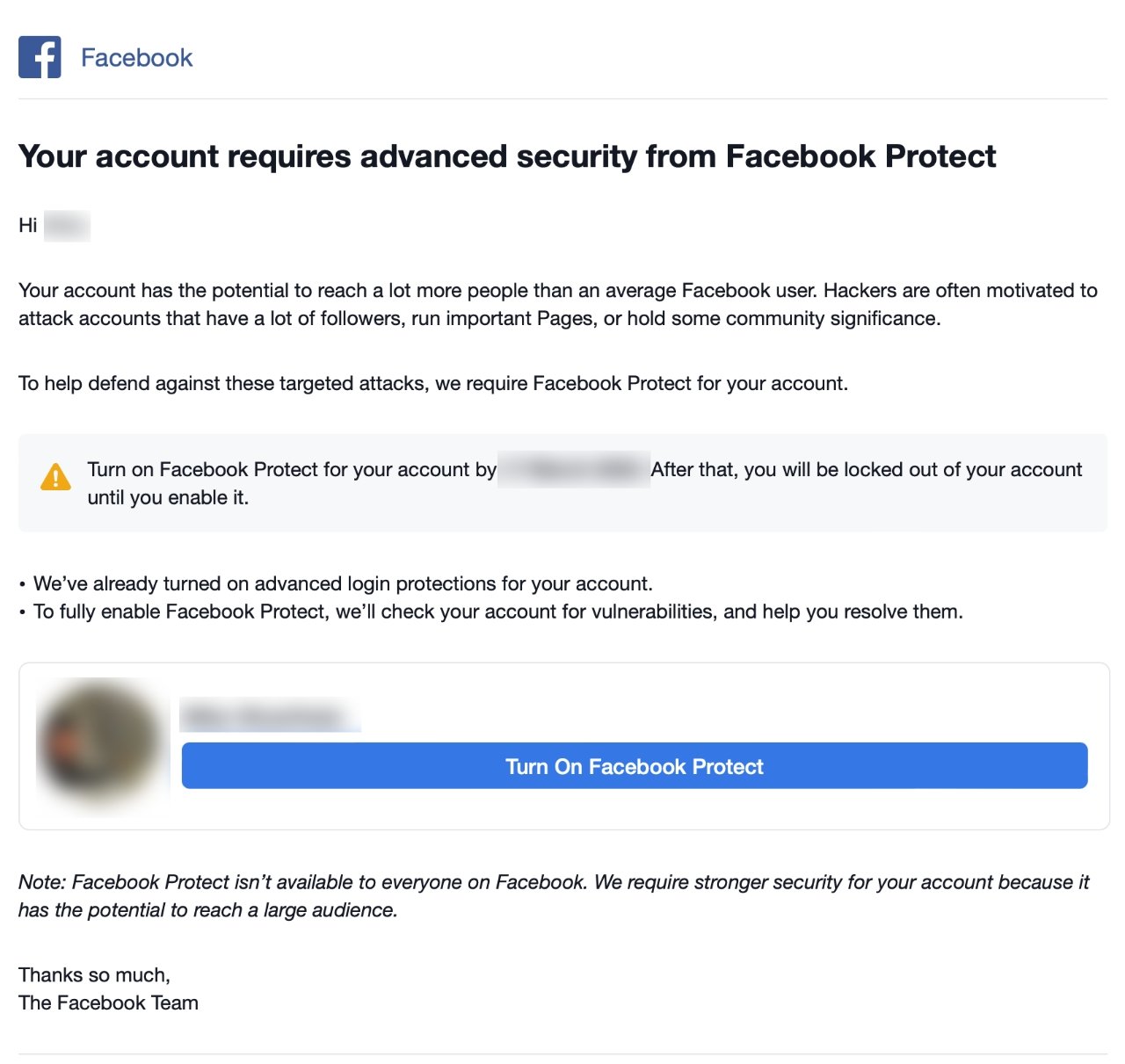Click the 'To help defend against these targeted attacks' sentence
Screen dimensions: 1125x1064
(x=433, y=384)
